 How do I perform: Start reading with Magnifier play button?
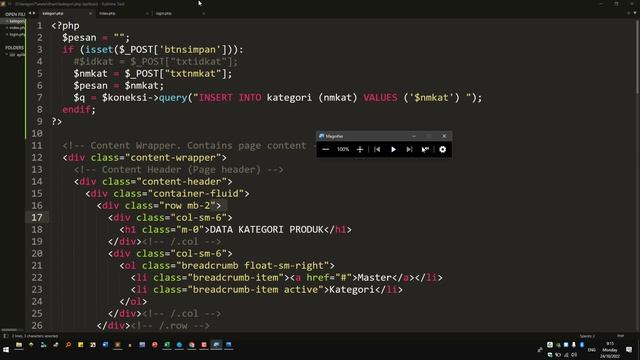pos(393,149)
